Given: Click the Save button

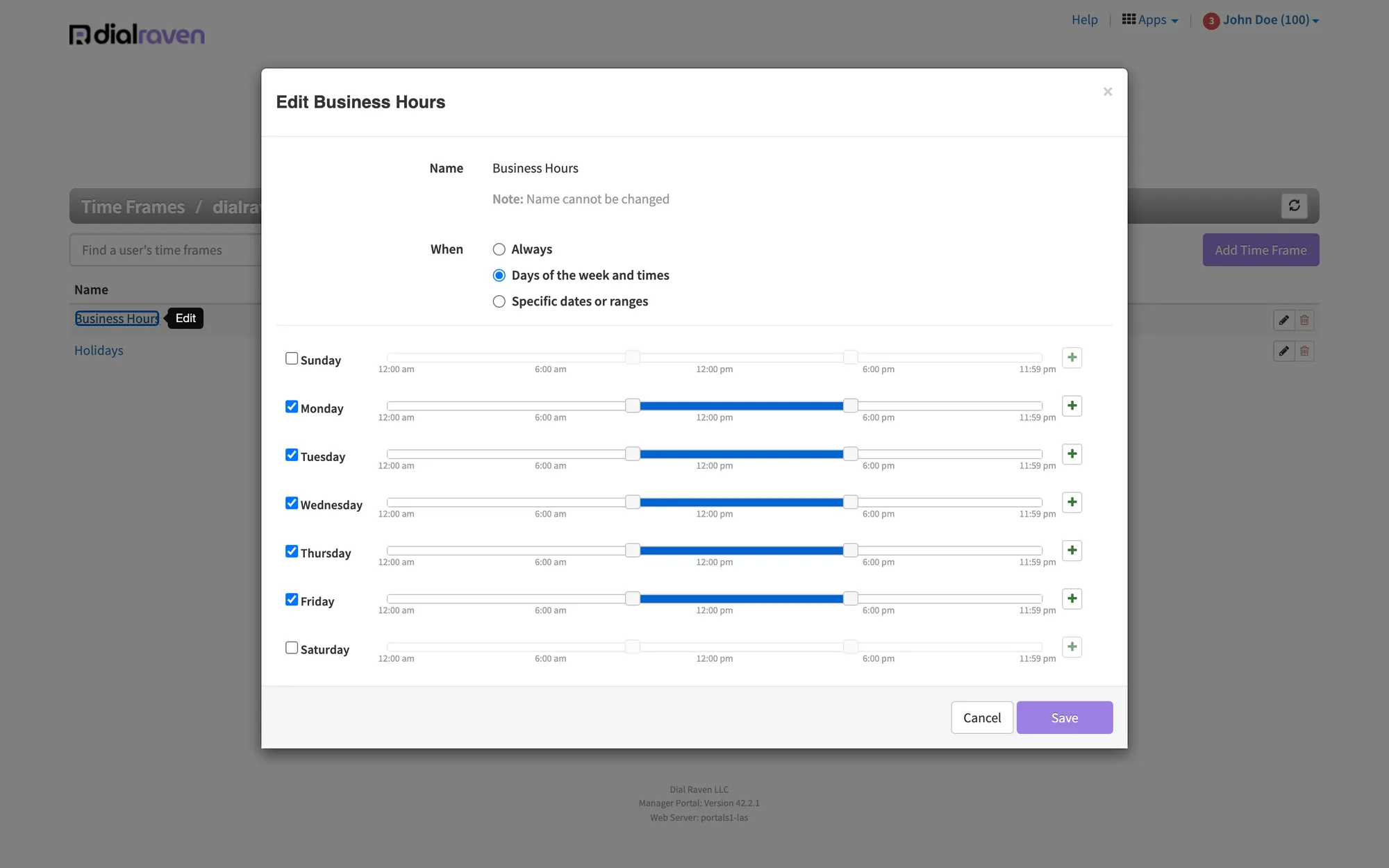Looking at the screenshot, I should 1065,717.
